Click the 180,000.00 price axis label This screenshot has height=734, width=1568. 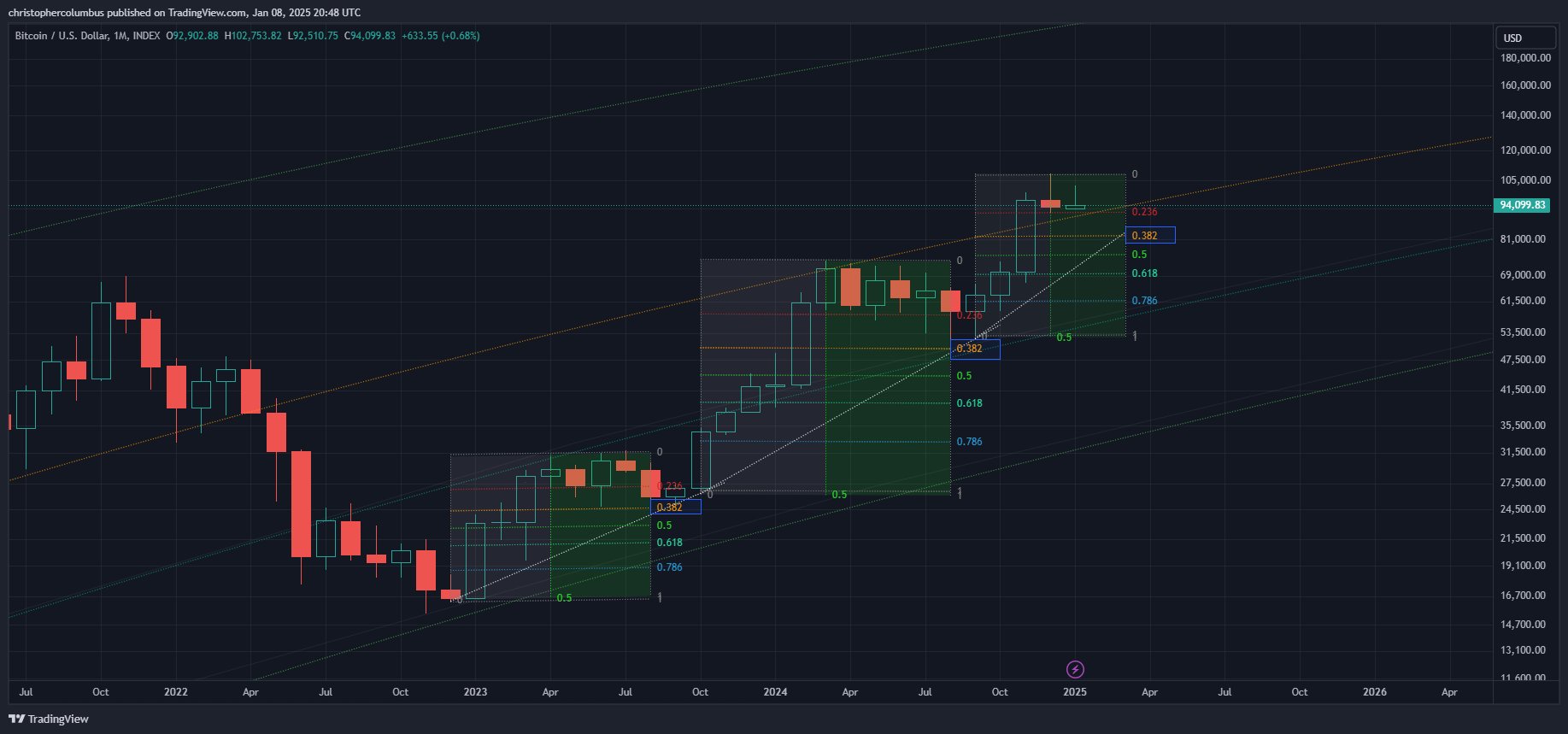[x=1525, y=58]
